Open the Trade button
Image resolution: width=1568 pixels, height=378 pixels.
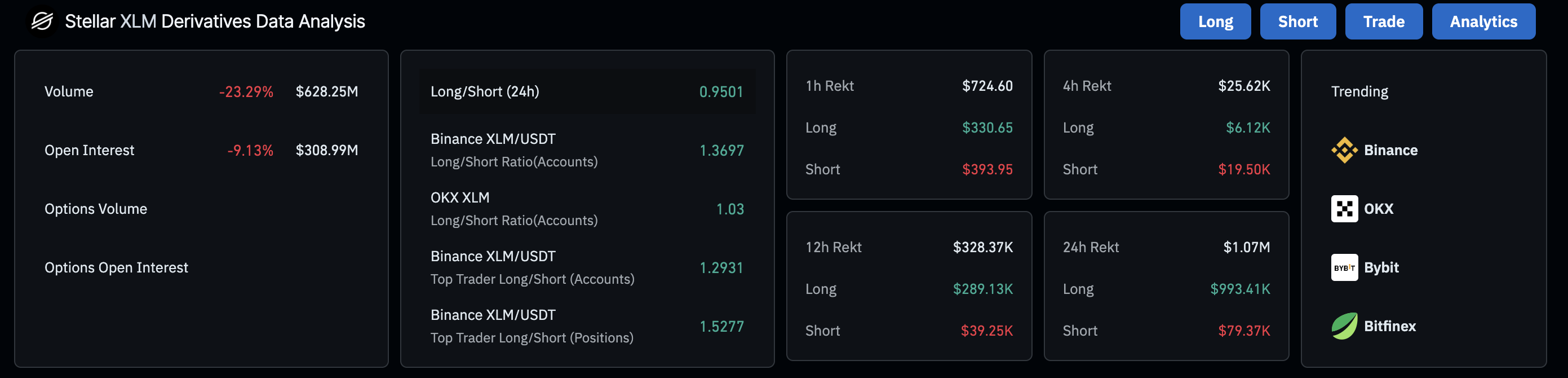pyautogui.click(x=1383, y=22)
